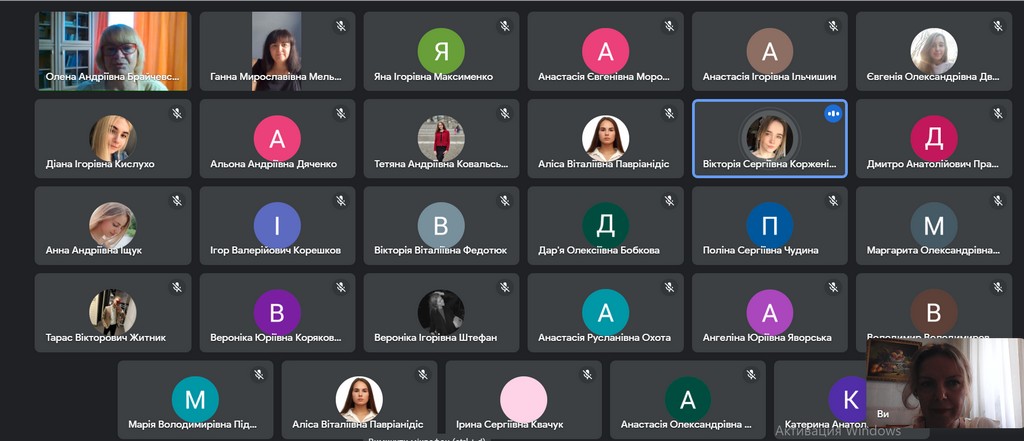Click the pink 'Д' avatar of Дмитро Анатолійович
Screen dimensions: 1024x441
click(933, 138)
